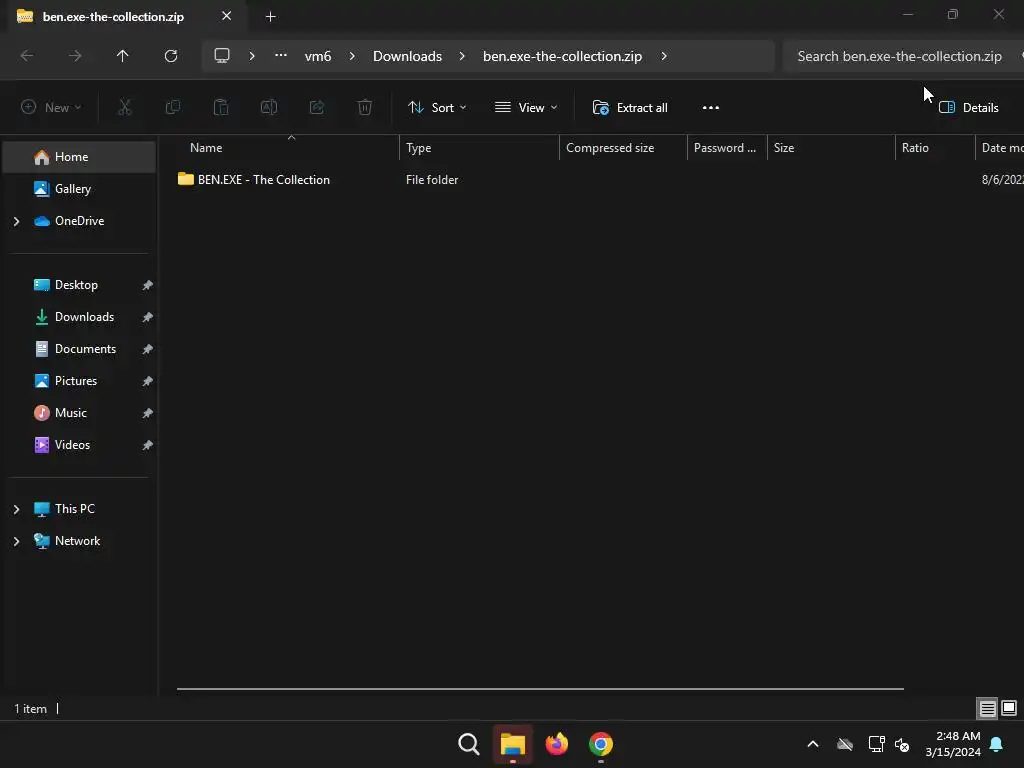Open the Sort dropdown menu
1024x768 pixels.
(x=437, y=107)
